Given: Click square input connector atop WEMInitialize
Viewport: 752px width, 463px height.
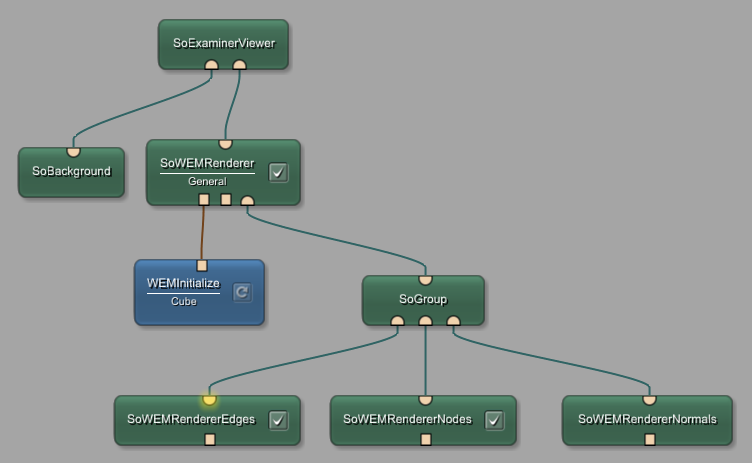Looking at the screenshot, I should pos(201,265).
